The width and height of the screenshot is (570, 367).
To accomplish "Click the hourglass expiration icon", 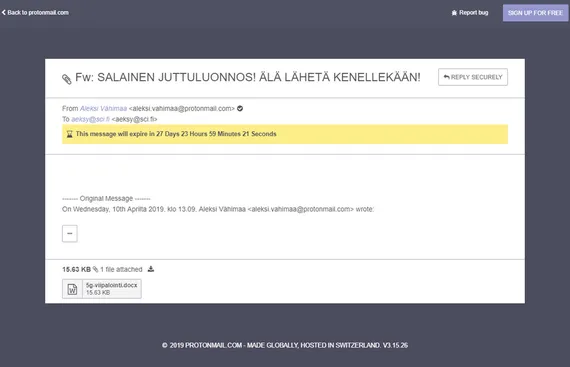I will pos(69,134).
